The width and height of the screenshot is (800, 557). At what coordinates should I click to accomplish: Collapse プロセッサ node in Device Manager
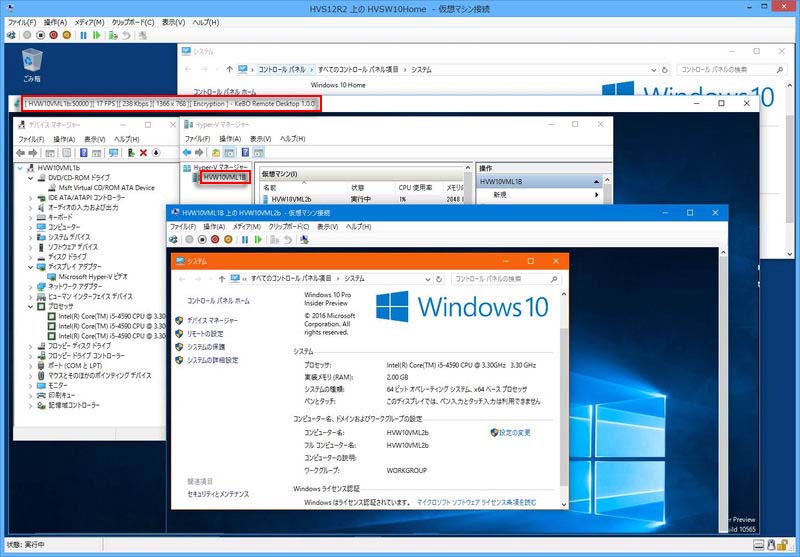coord(31,307)
